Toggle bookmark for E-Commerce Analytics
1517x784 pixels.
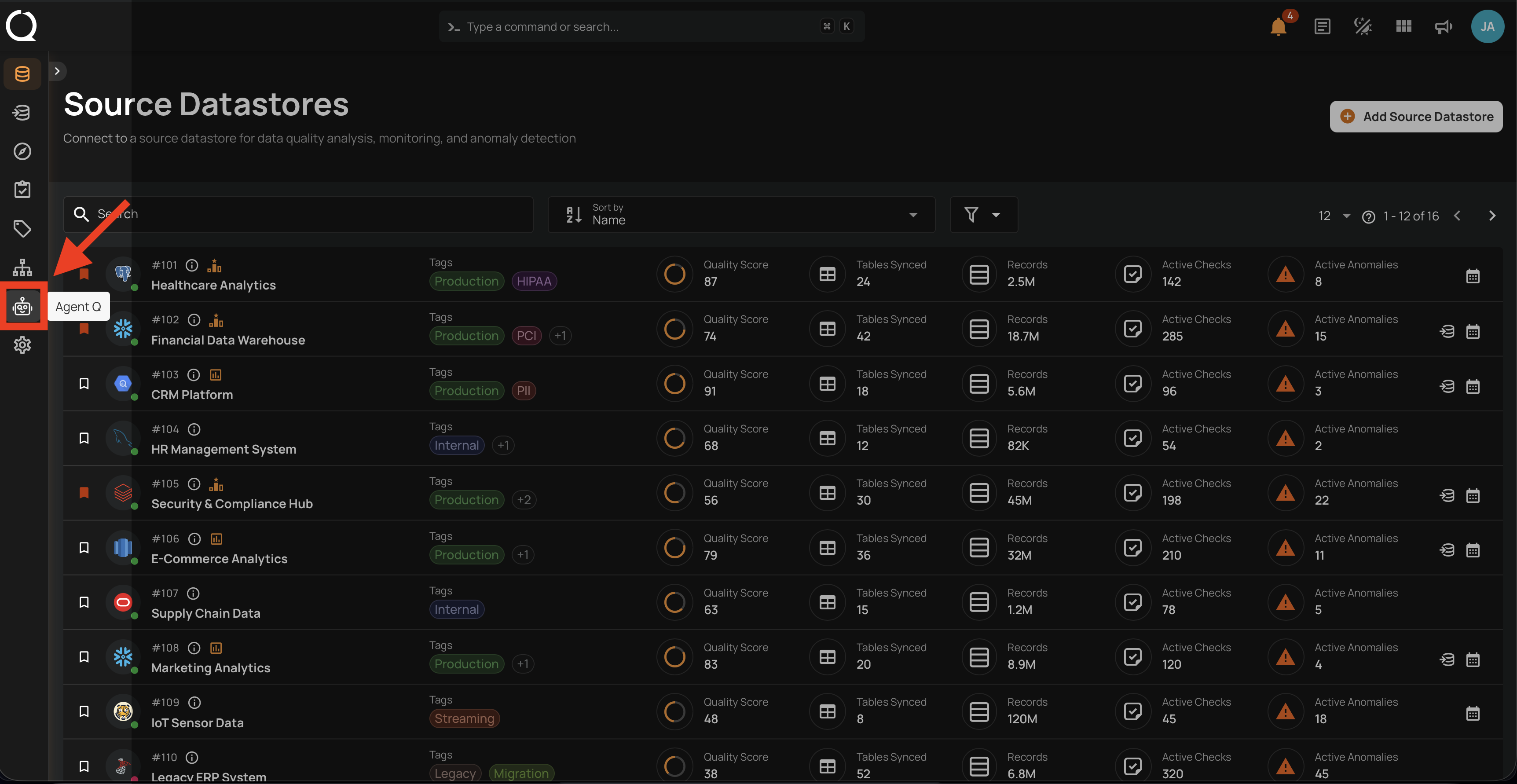[x=84, y=548]
